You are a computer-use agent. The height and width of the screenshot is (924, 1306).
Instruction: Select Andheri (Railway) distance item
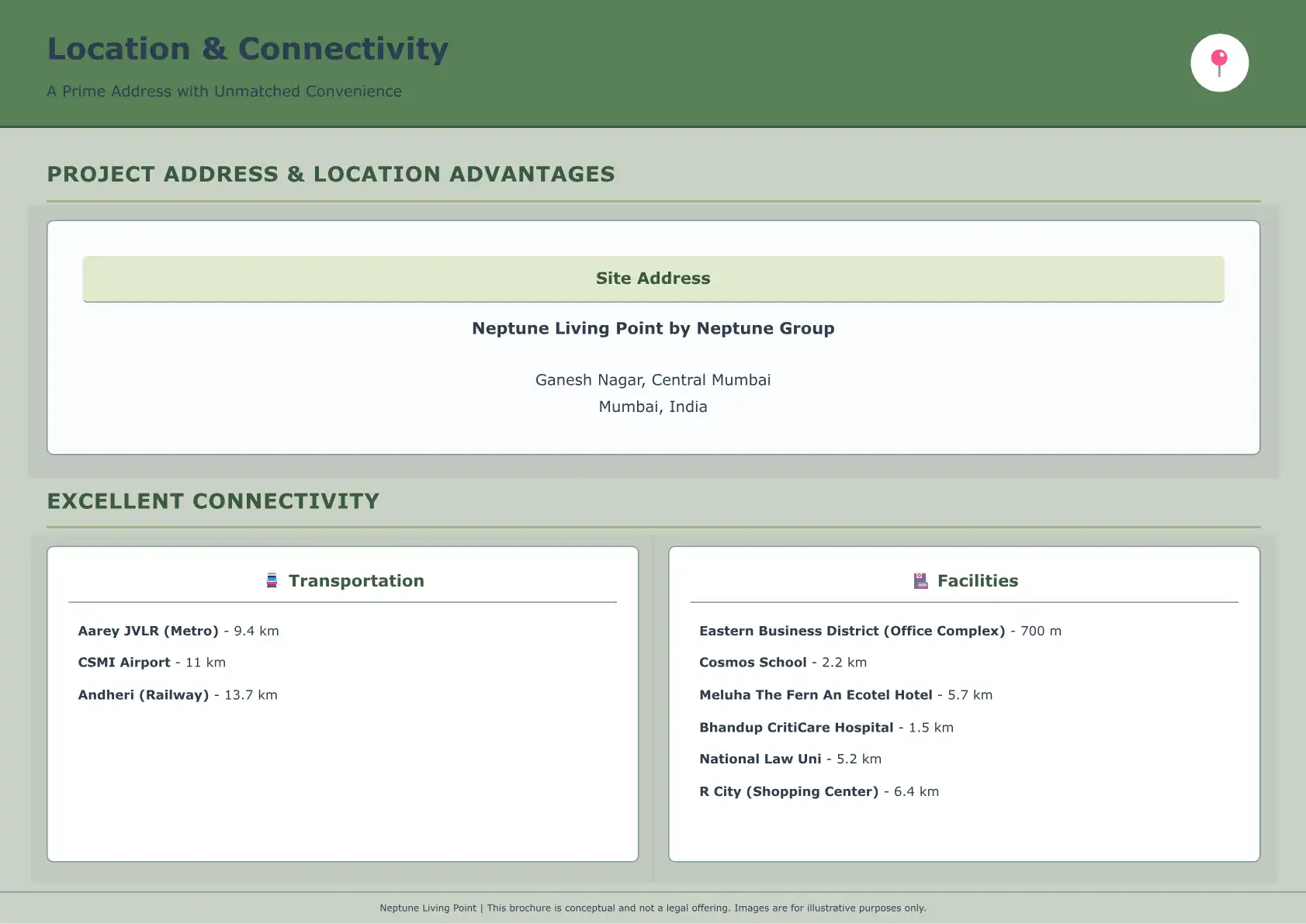pos(177,695)
